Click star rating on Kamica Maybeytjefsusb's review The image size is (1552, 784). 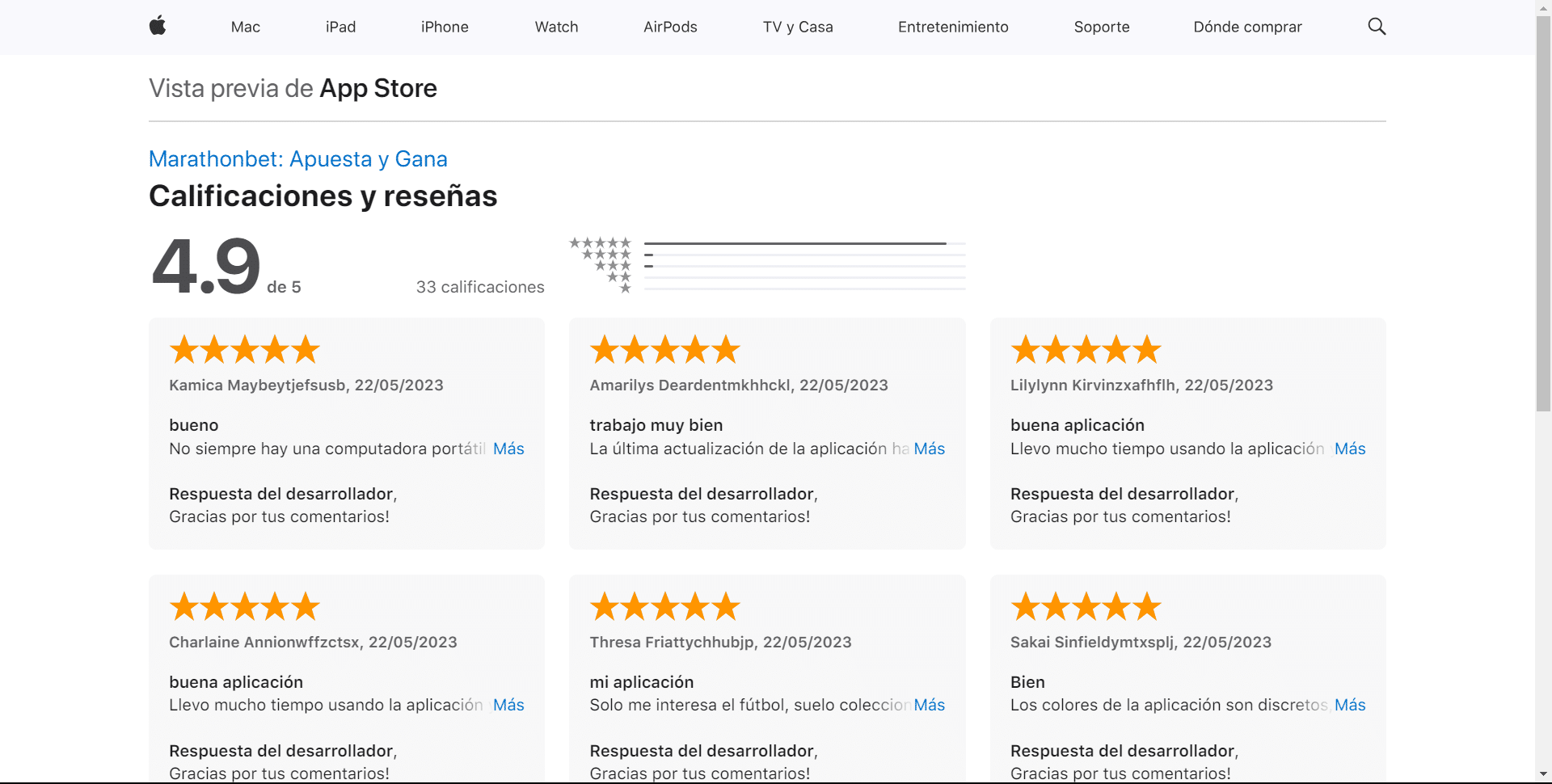(245, 350)
